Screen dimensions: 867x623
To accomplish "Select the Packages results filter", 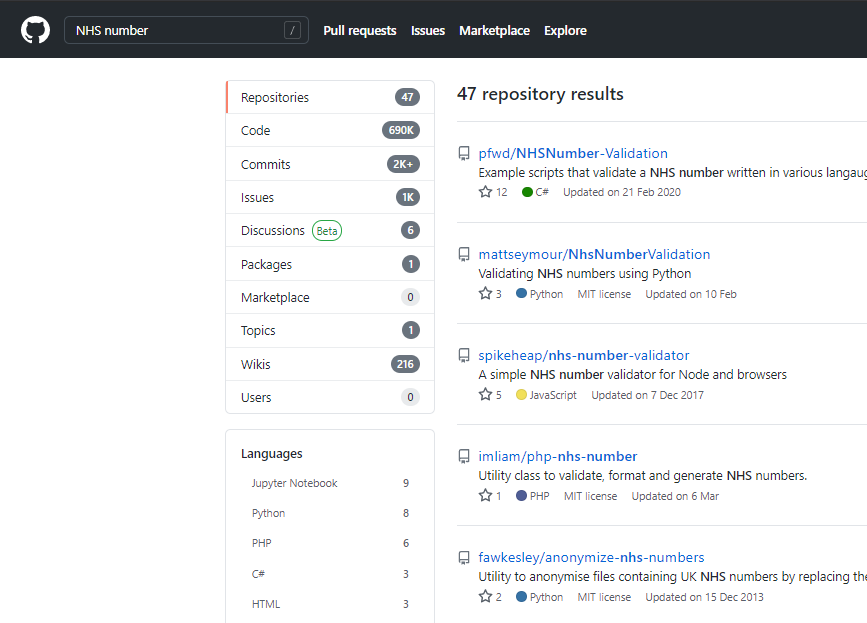I will [330, 264].
